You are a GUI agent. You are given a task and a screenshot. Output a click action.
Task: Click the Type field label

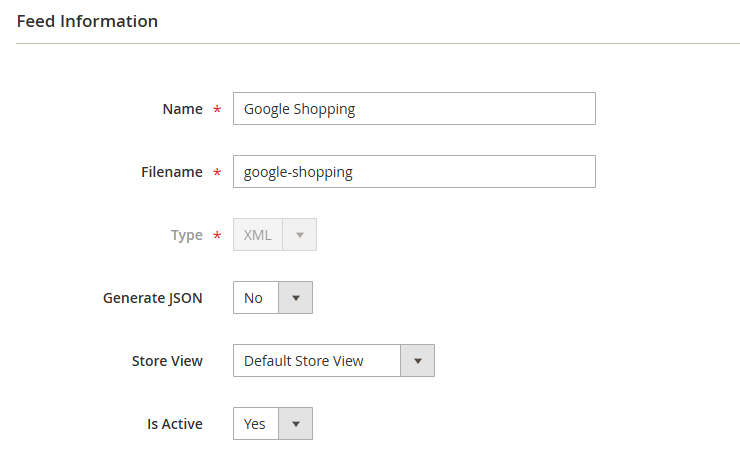(x=186, y=235)
